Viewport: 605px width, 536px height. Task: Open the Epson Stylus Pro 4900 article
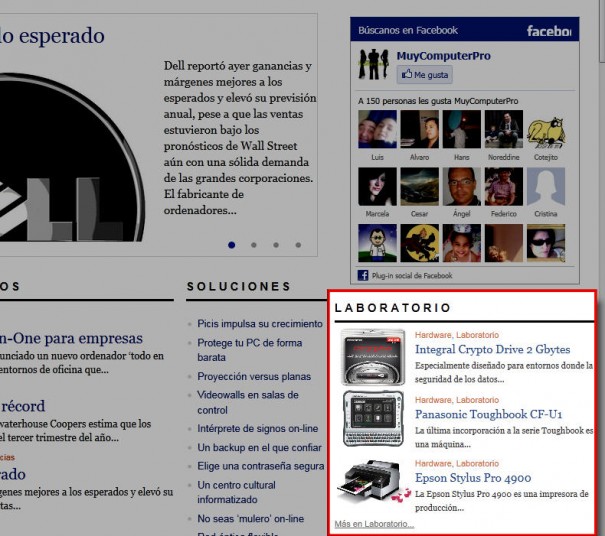point(473,478)
